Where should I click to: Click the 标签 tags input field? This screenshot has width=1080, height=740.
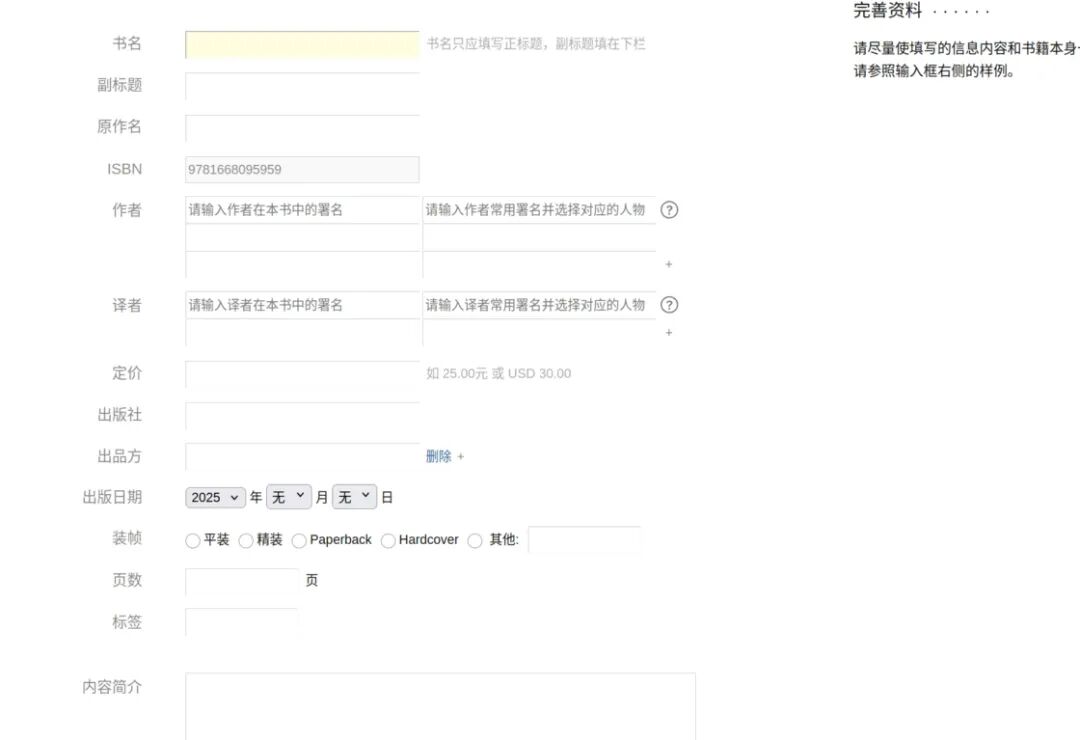(242, 622)
